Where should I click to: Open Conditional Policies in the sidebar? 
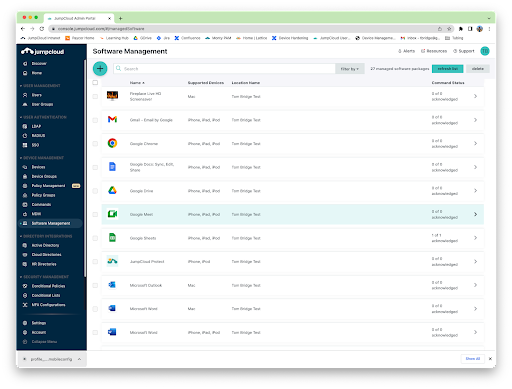[x=48, y=286]
